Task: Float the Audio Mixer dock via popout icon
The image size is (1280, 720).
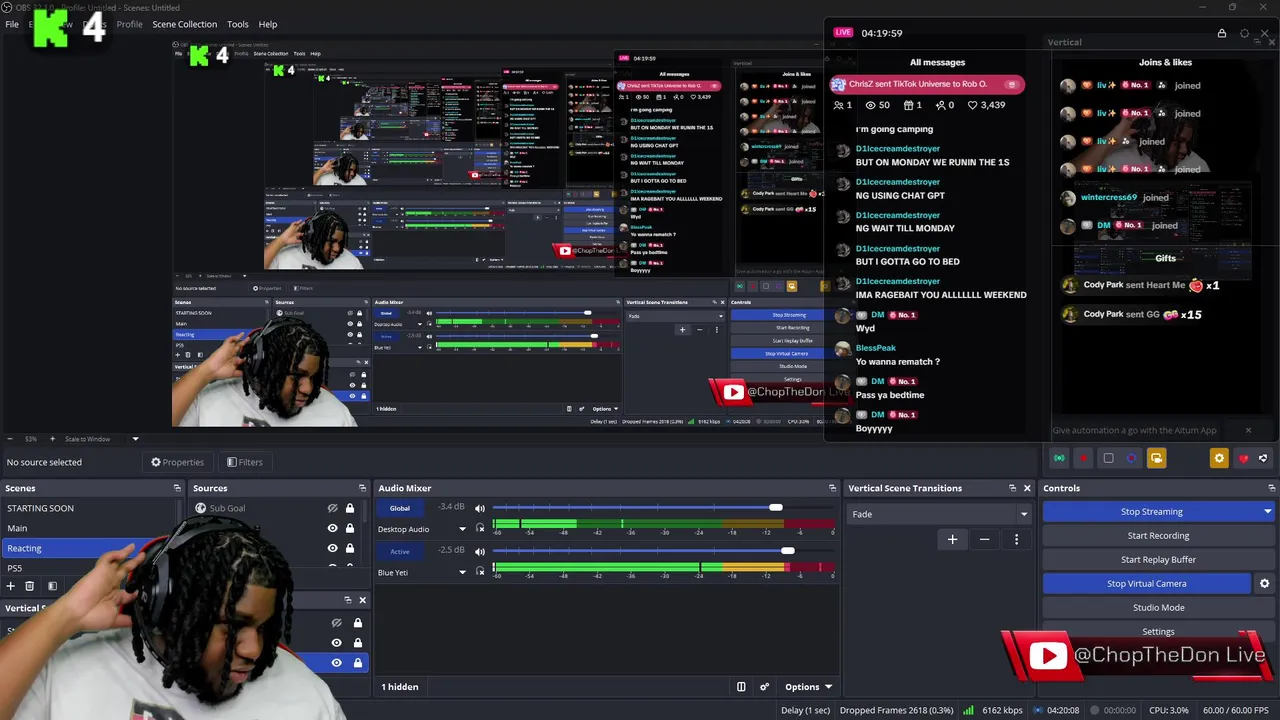Action: click(x=832, y=488)
